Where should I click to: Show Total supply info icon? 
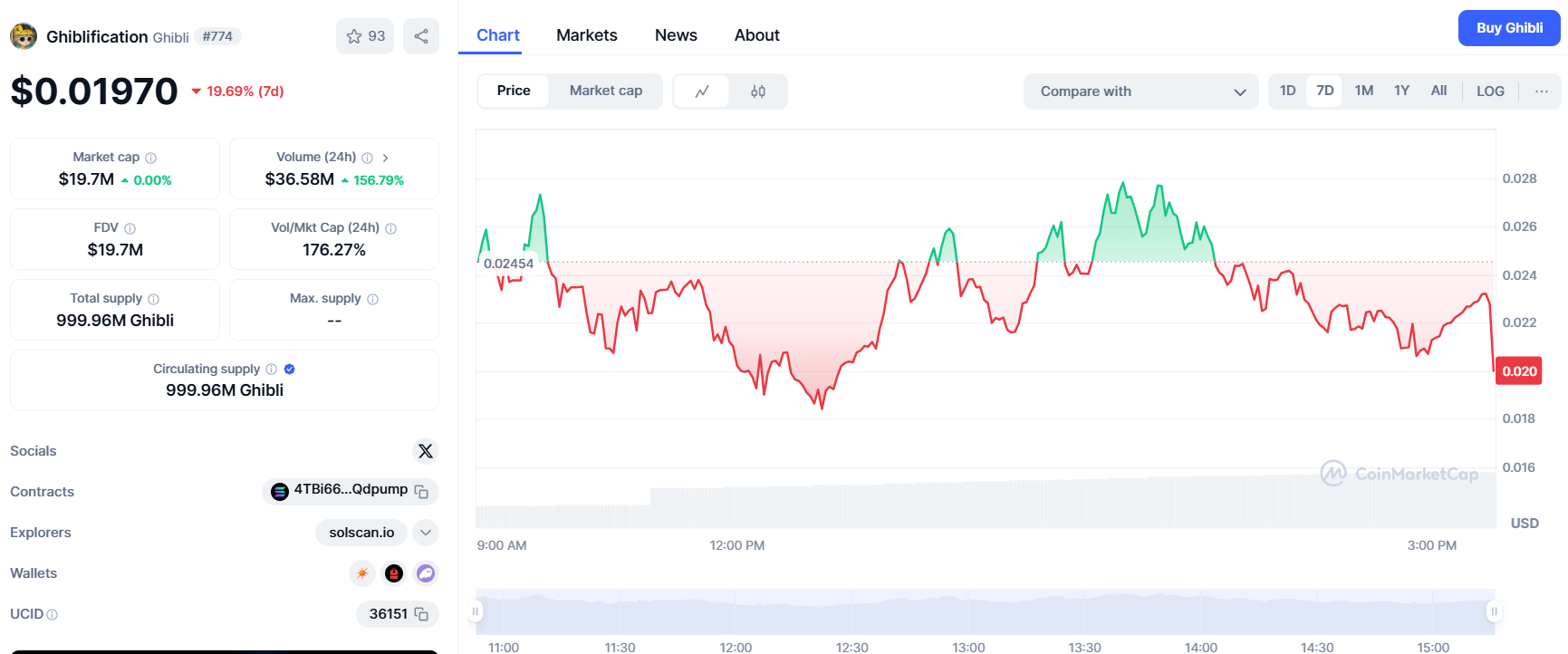pyautogui.click(x=154, y=299)
